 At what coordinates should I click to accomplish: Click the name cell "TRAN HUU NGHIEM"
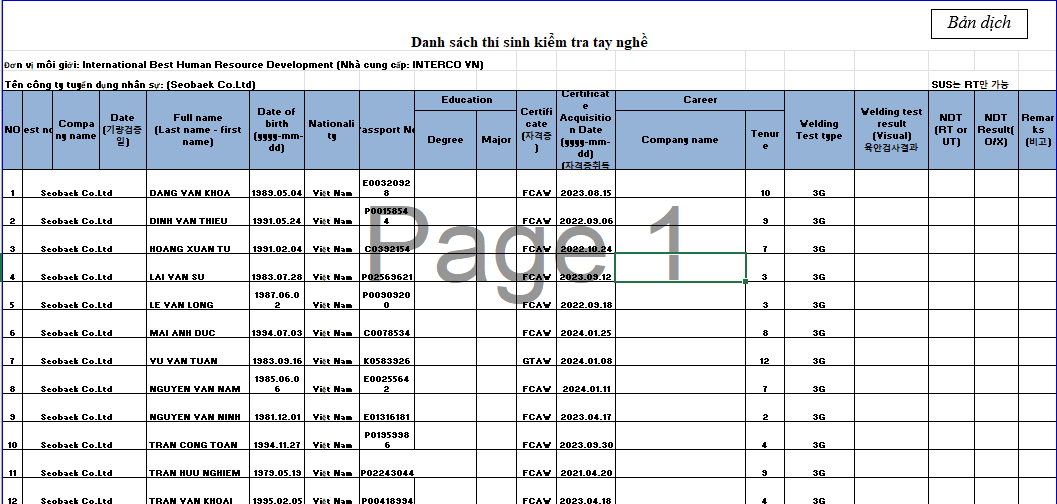point(198,472)
